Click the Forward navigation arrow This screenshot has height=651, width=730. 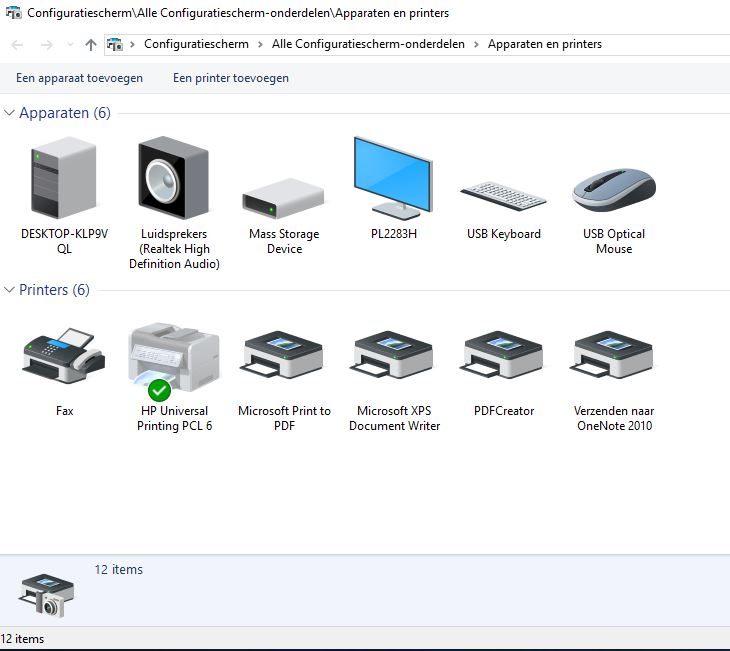pyautogui.click(x=47, y=45)
